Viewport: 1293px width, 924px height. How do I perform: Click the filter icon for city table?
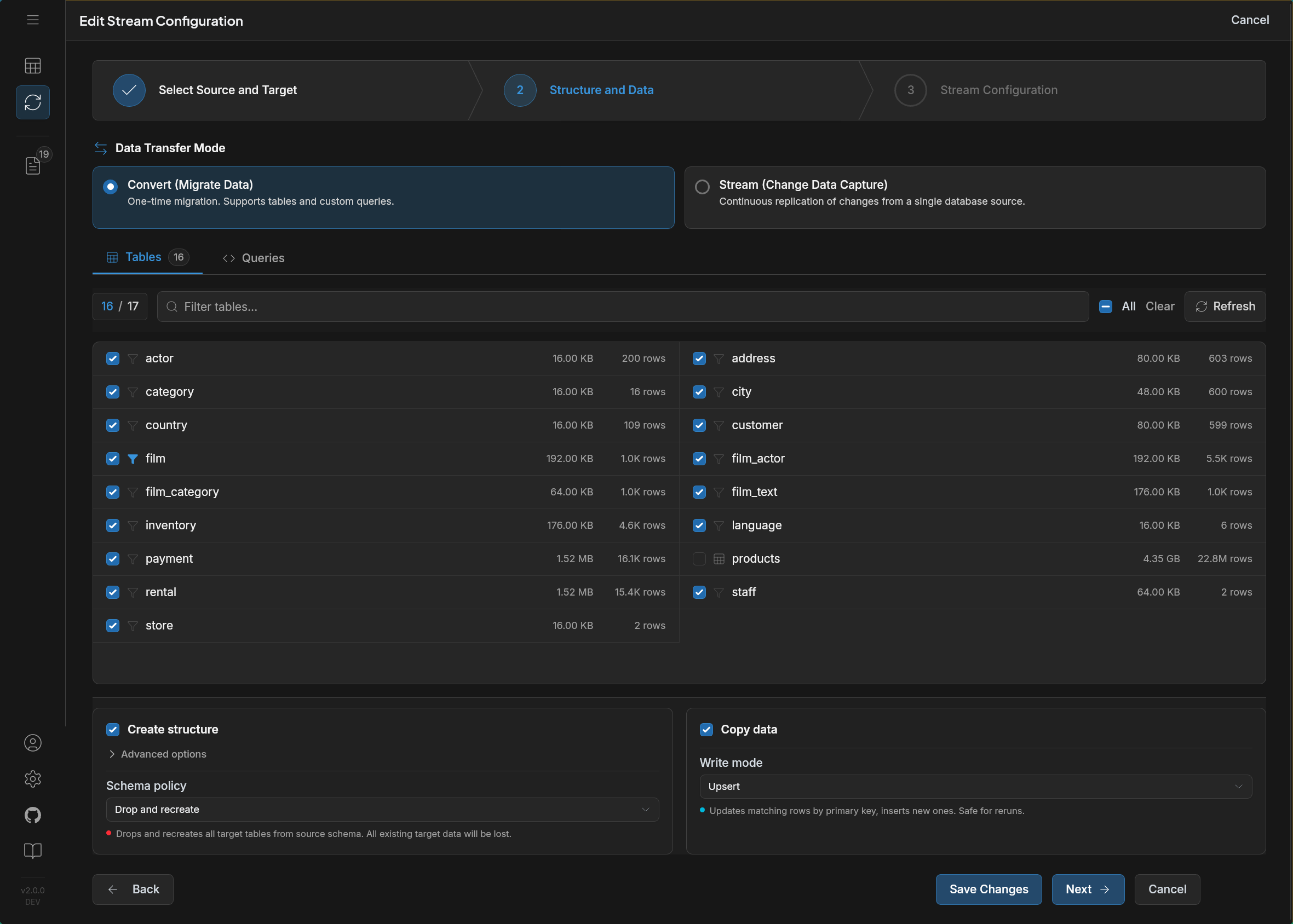pyautogui.click(x=719, y=392)
